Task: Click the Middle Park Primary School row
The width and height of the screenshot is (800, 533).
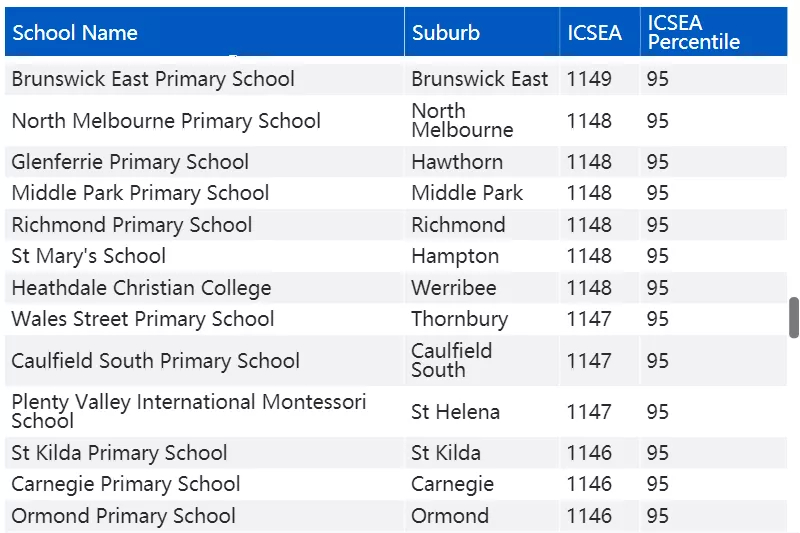Action: 396,193
